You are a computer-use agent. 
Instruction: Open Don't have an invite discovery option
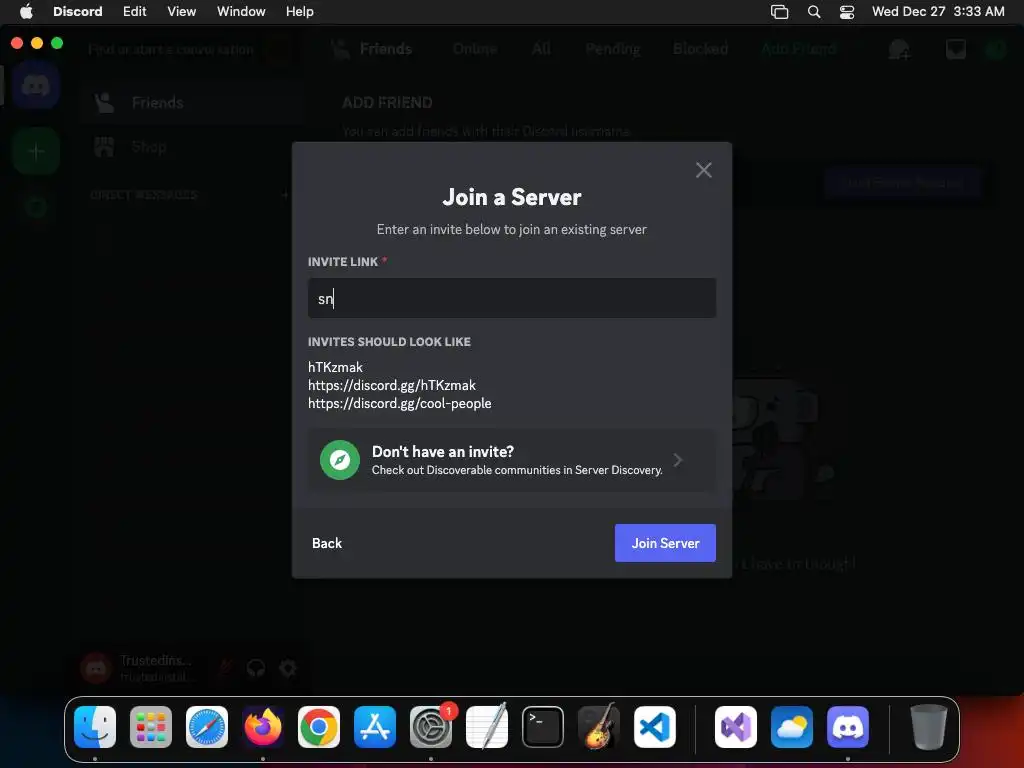pyautogui.click(x=511, y=460)
